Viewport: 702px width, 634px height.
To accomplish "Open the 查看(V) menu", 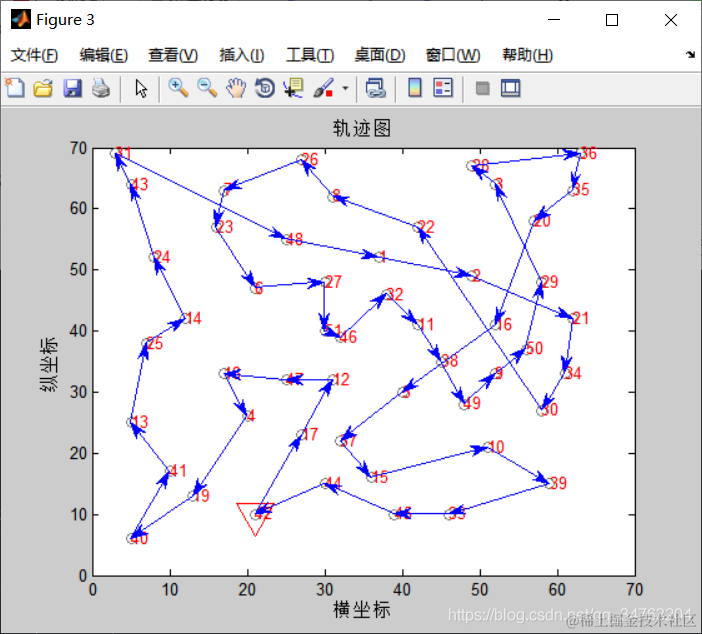I will point(173,55).
